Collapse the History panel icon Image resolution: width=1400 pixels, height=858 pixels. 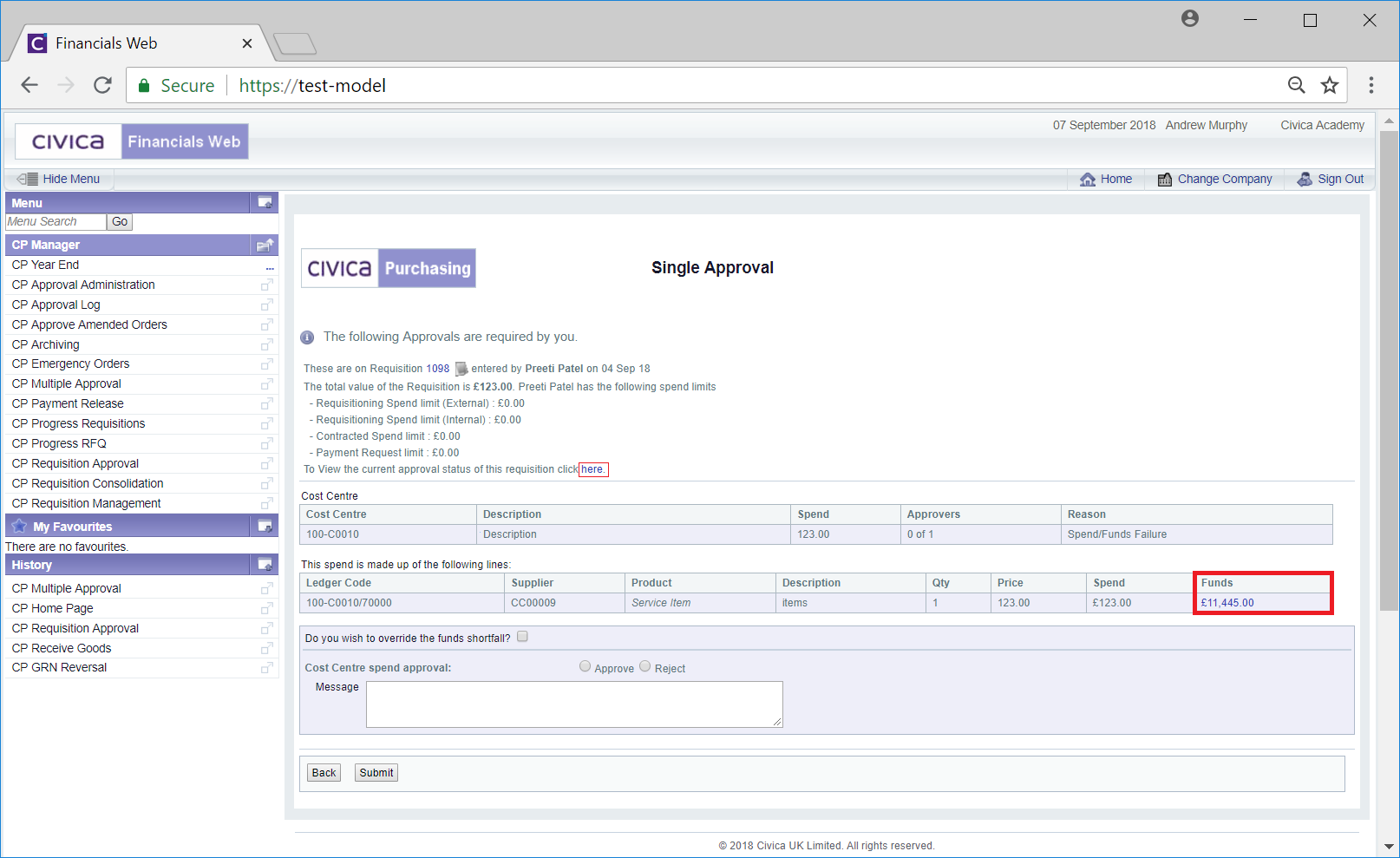click(x=265, y=565)
